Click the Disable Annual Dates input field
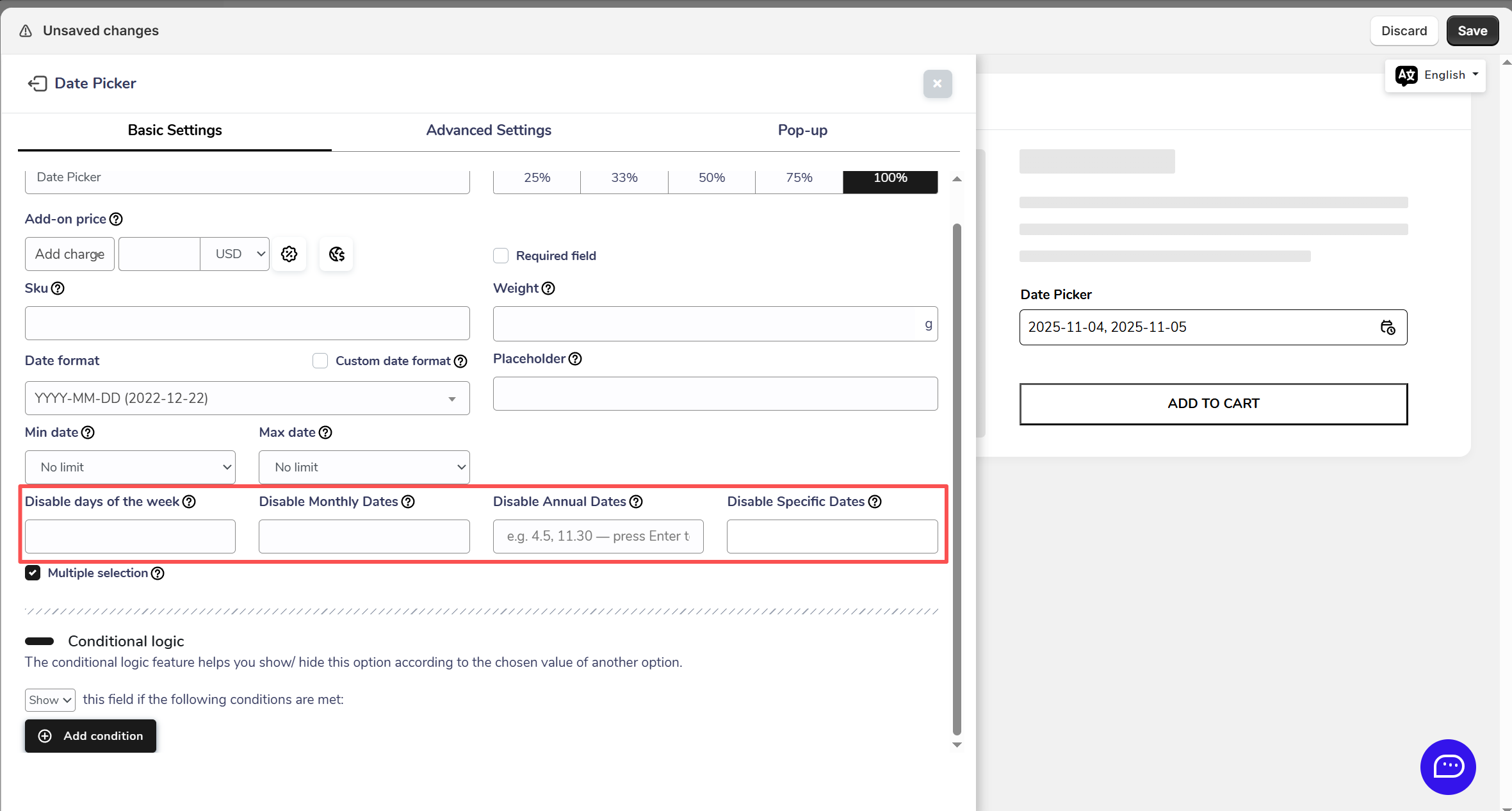Screen dimensions: 1512x811 click(598, 536)
